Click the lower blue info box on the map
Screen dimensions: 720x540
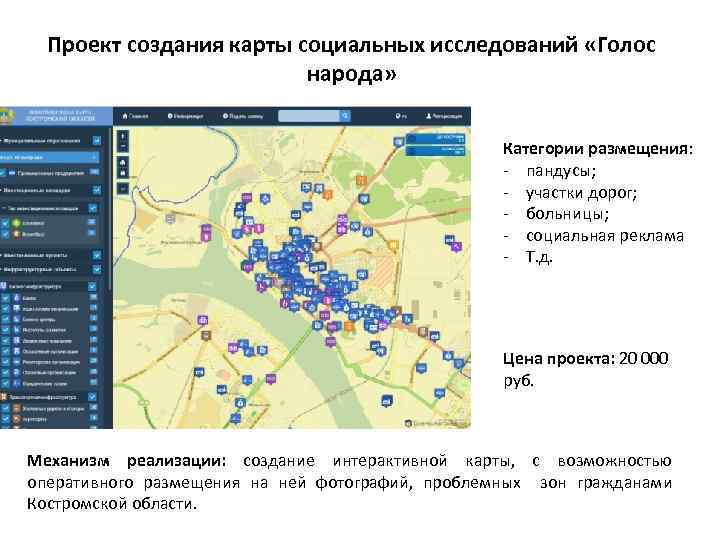pyautogui.click(x=435, y=150)
